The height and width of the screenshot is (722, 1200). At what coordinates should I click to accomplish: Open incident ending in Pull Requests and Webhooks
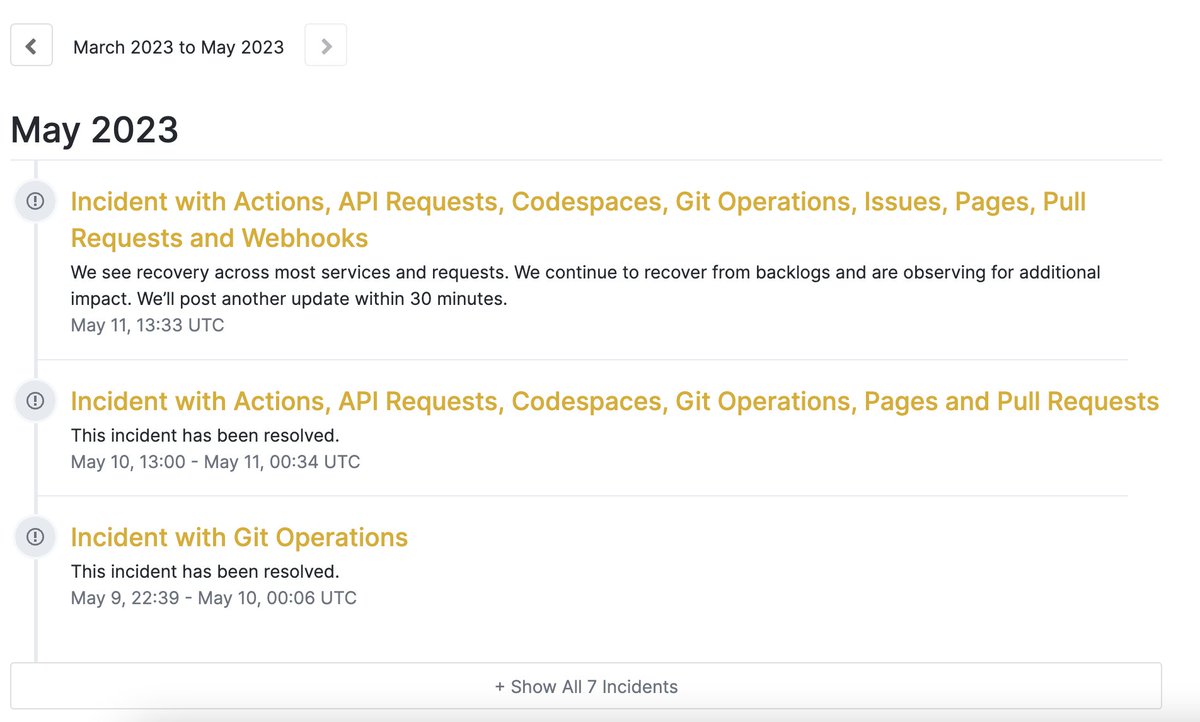578,220
